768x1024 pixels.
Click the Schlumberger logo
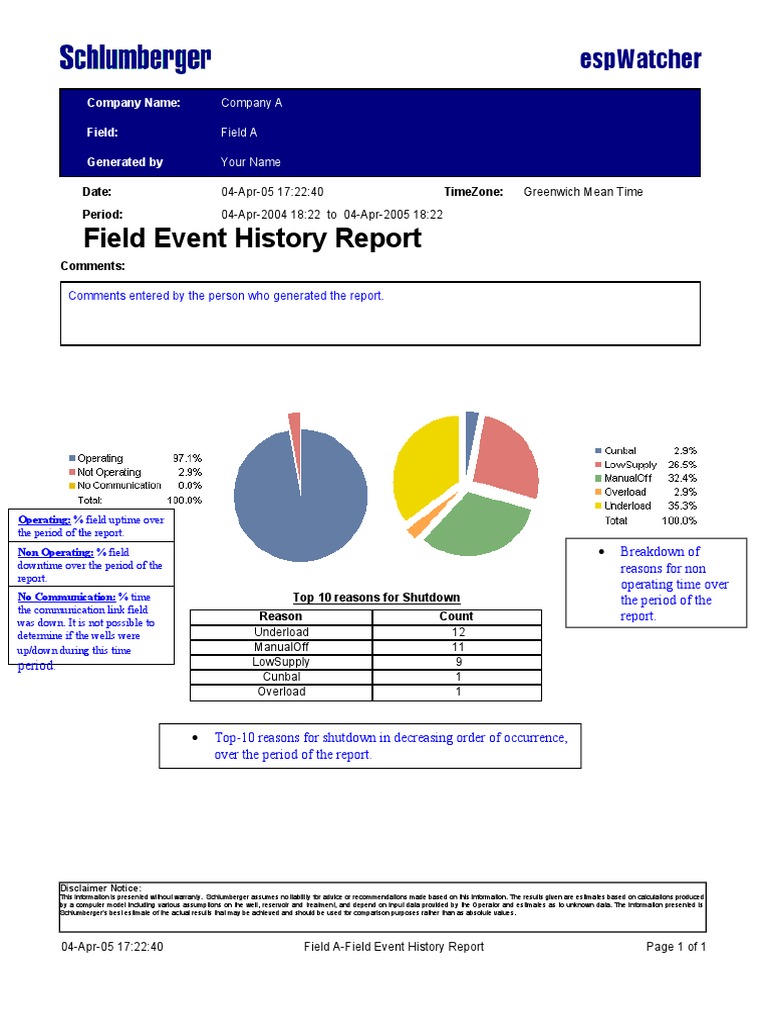click(135, 57)
